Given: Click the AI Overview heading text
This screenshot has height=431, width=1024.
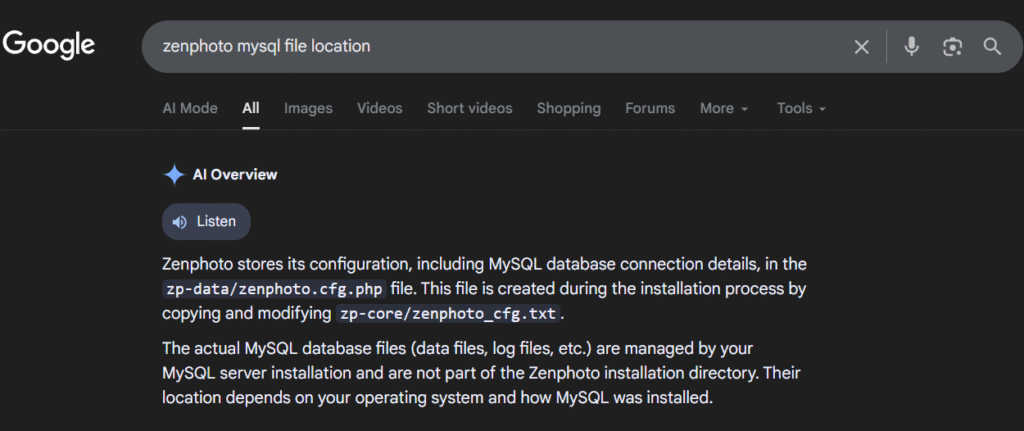Looking at the screenshot, I should click(235, 175).
